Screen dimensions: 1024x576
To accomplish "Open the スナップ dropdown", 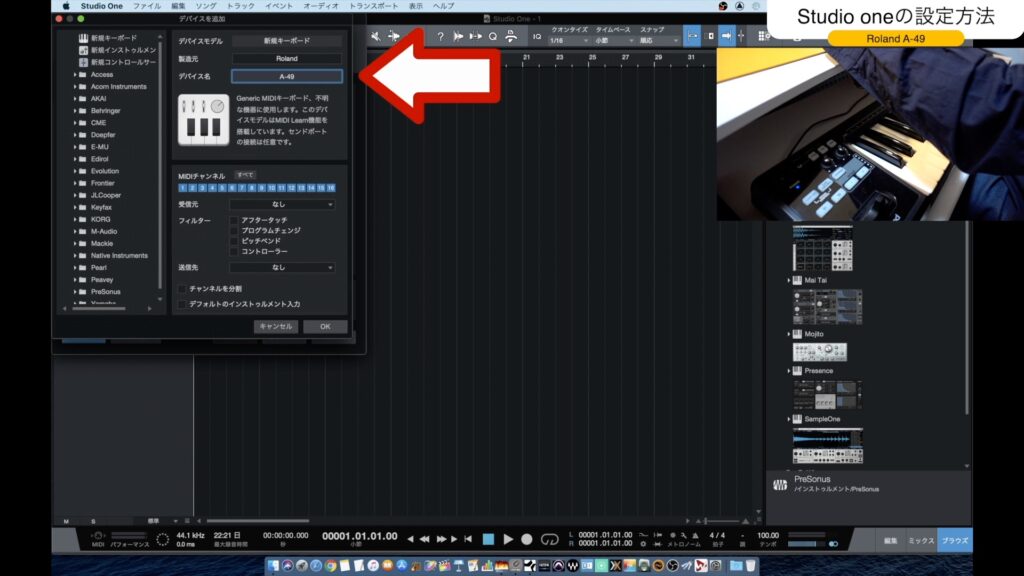I will [x=658, y=40].
